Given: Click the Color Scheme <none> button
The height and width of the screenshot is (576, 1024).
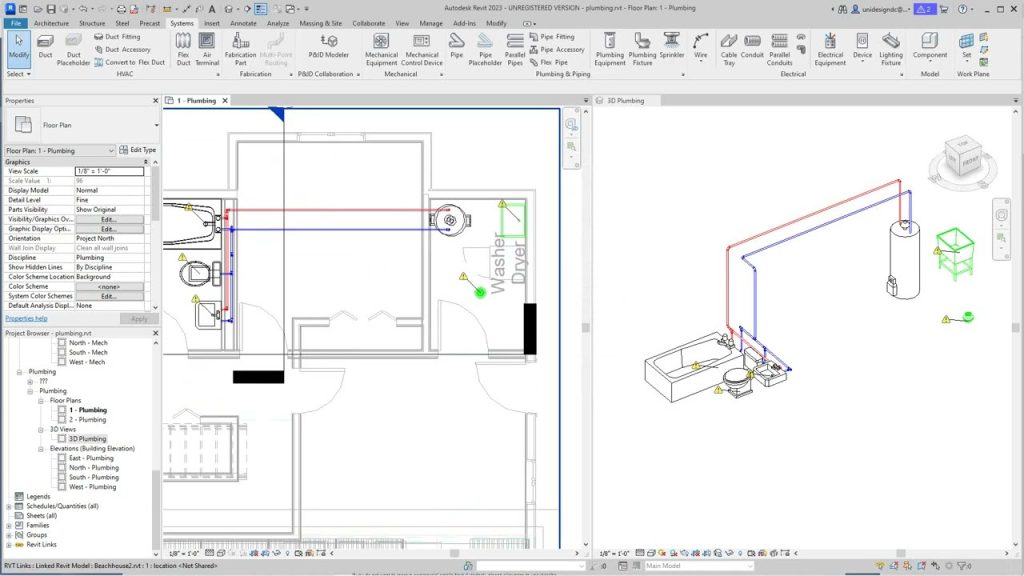Looking at the screenshot, I should coord(109,287).
